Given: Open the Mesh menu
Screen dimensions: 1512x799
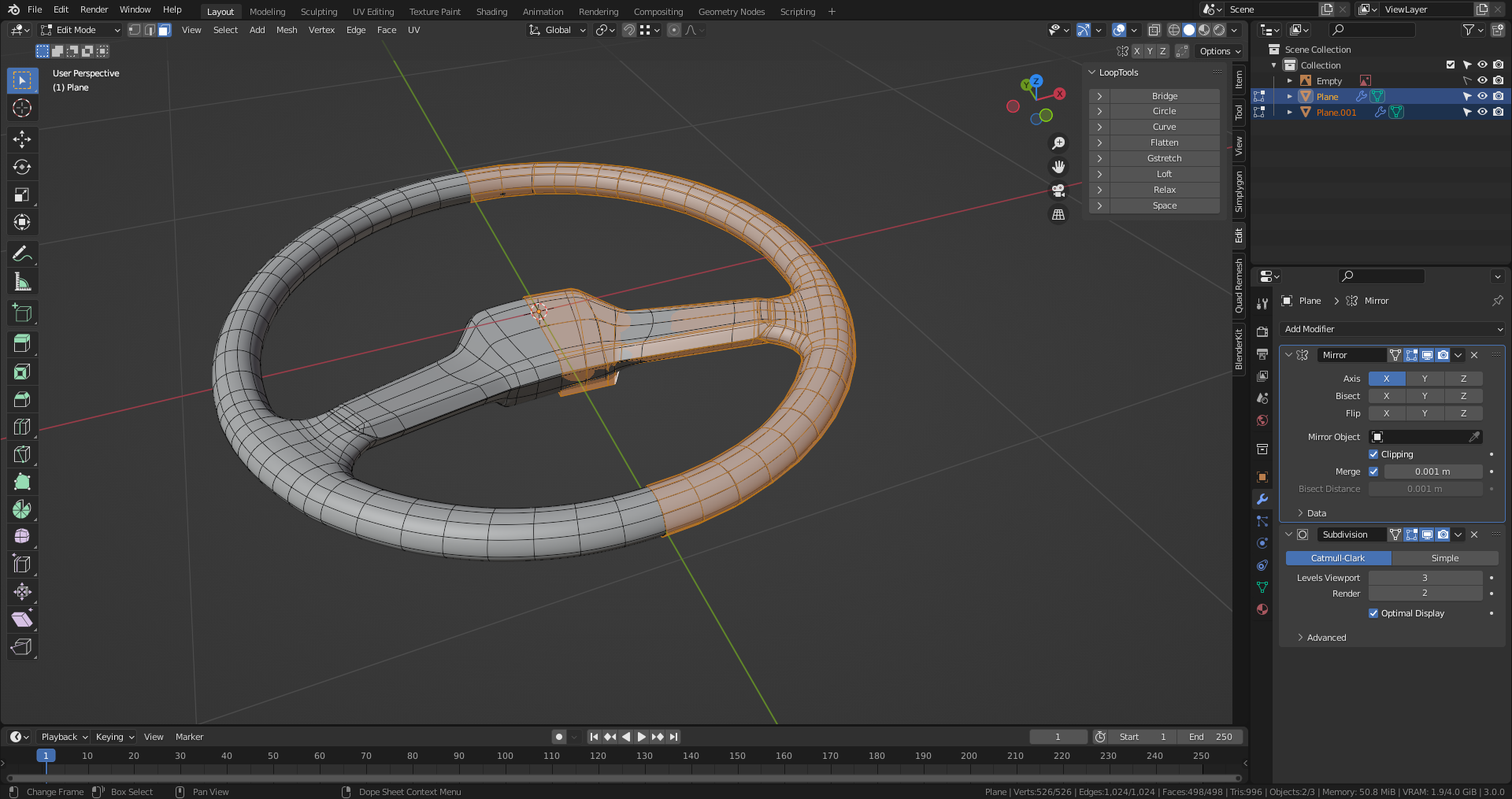Looking at the screenshot, I should coord(287,30).
